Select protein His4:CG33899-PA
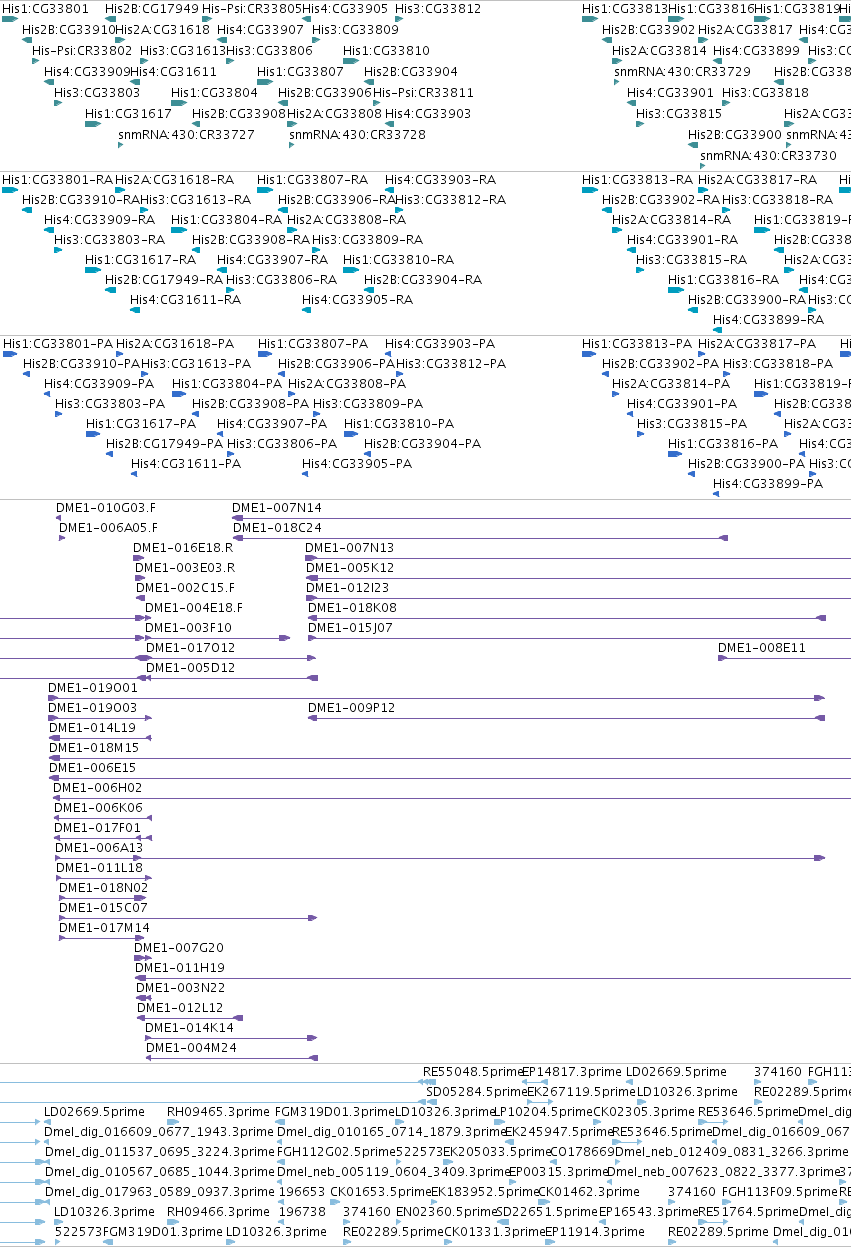Image resolution: width=851 pixels, height=1247 pixels. [768, 484]
